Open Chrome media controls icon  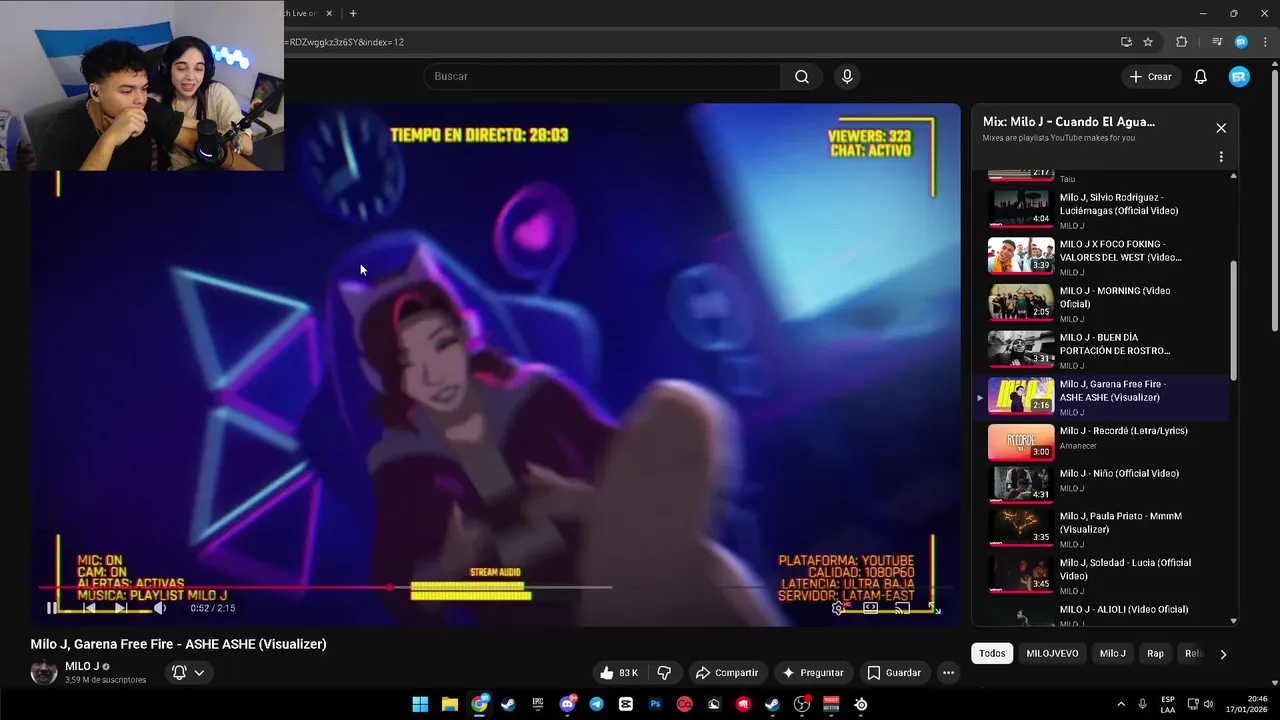[x=1217, y=42]
